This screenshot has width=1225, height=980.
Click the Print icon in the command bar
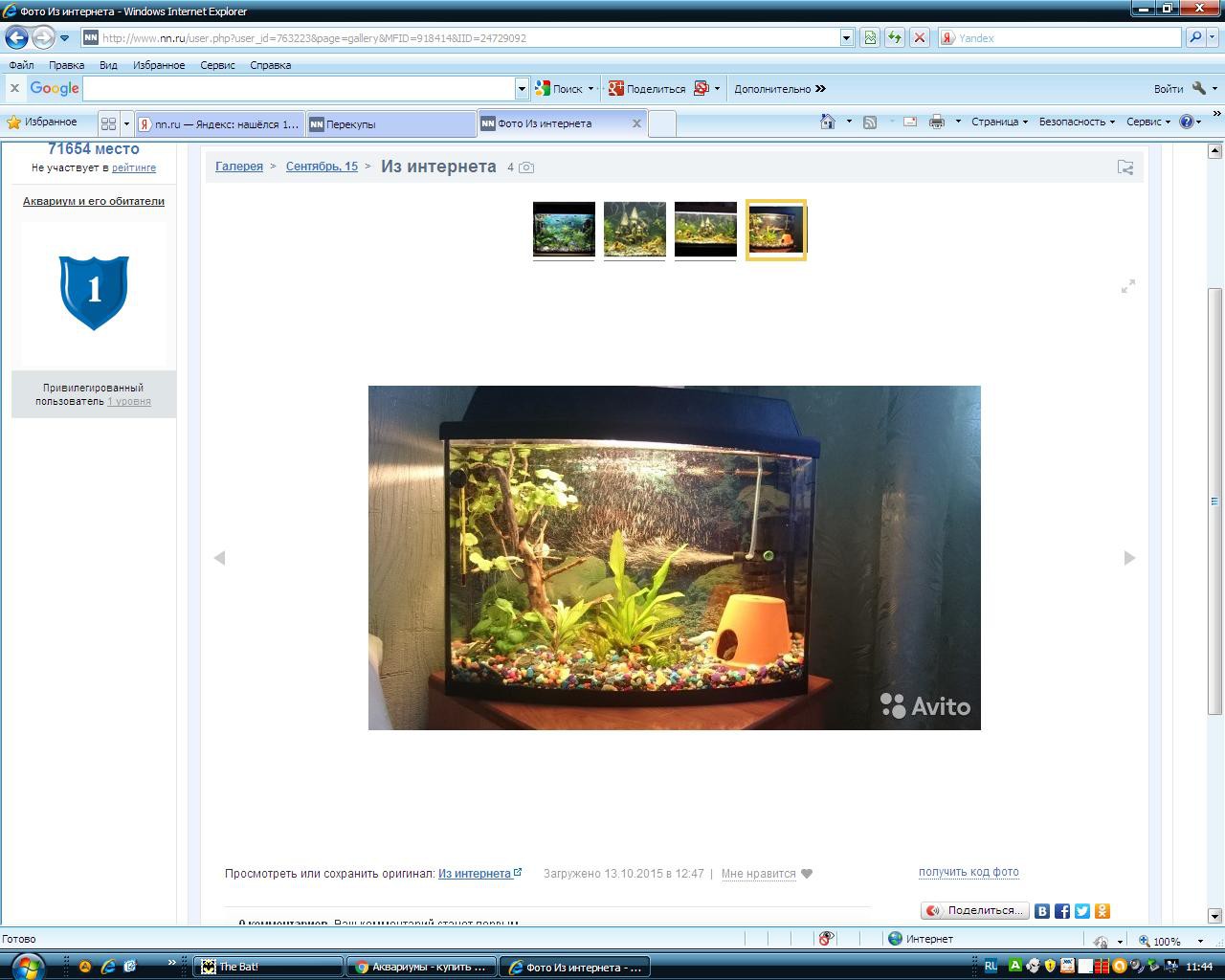tap(937, 122)
